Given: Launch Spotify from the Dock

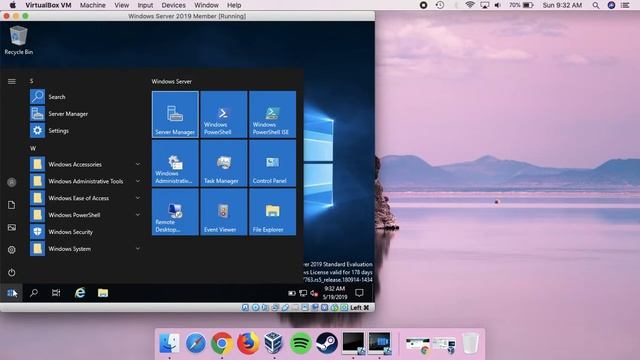Looking at the screenshot, I should click(300, 343).
